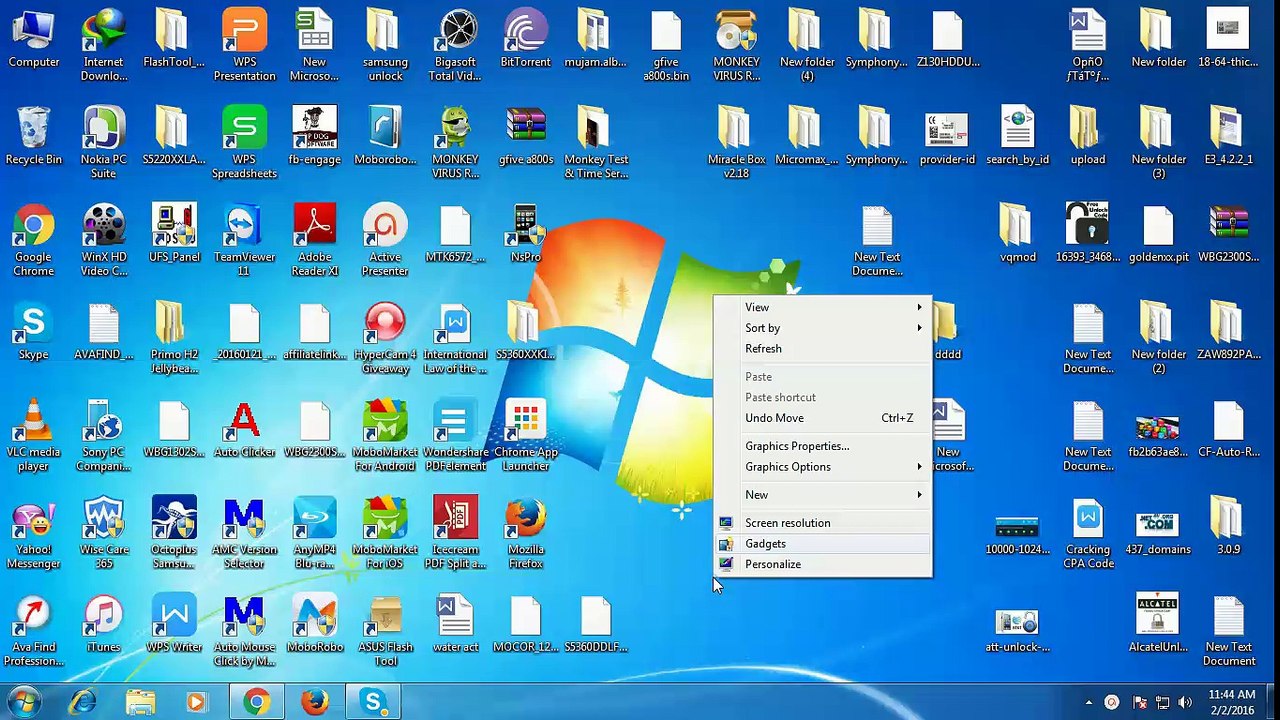Viewport: 1280px width, 720px height.
Task: Select the HyperCam 4 Giveaway icon
Action: point(385,338)
